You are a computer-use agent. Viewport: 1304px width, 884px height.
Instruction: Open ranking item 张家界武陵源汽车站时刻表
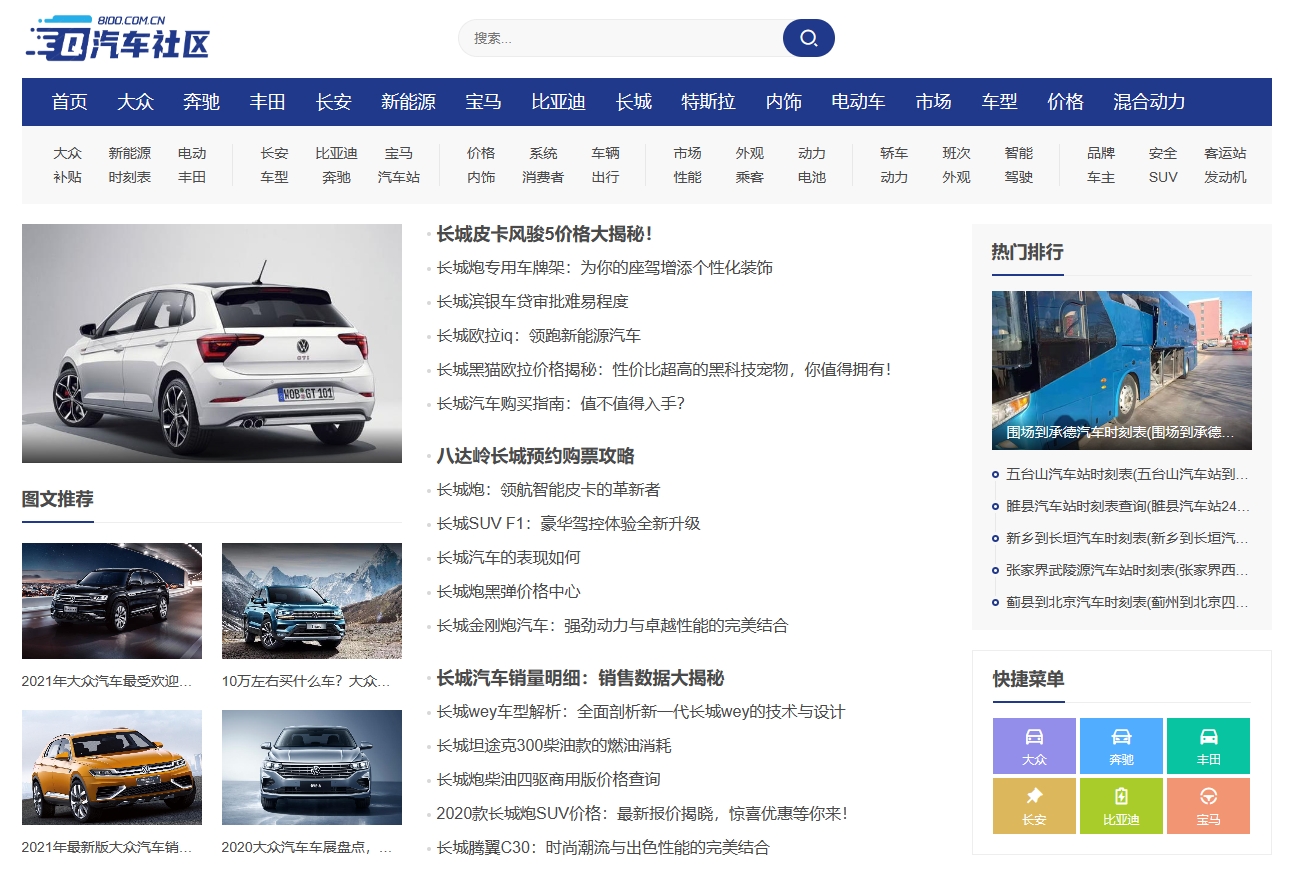tap(1127, 570)
